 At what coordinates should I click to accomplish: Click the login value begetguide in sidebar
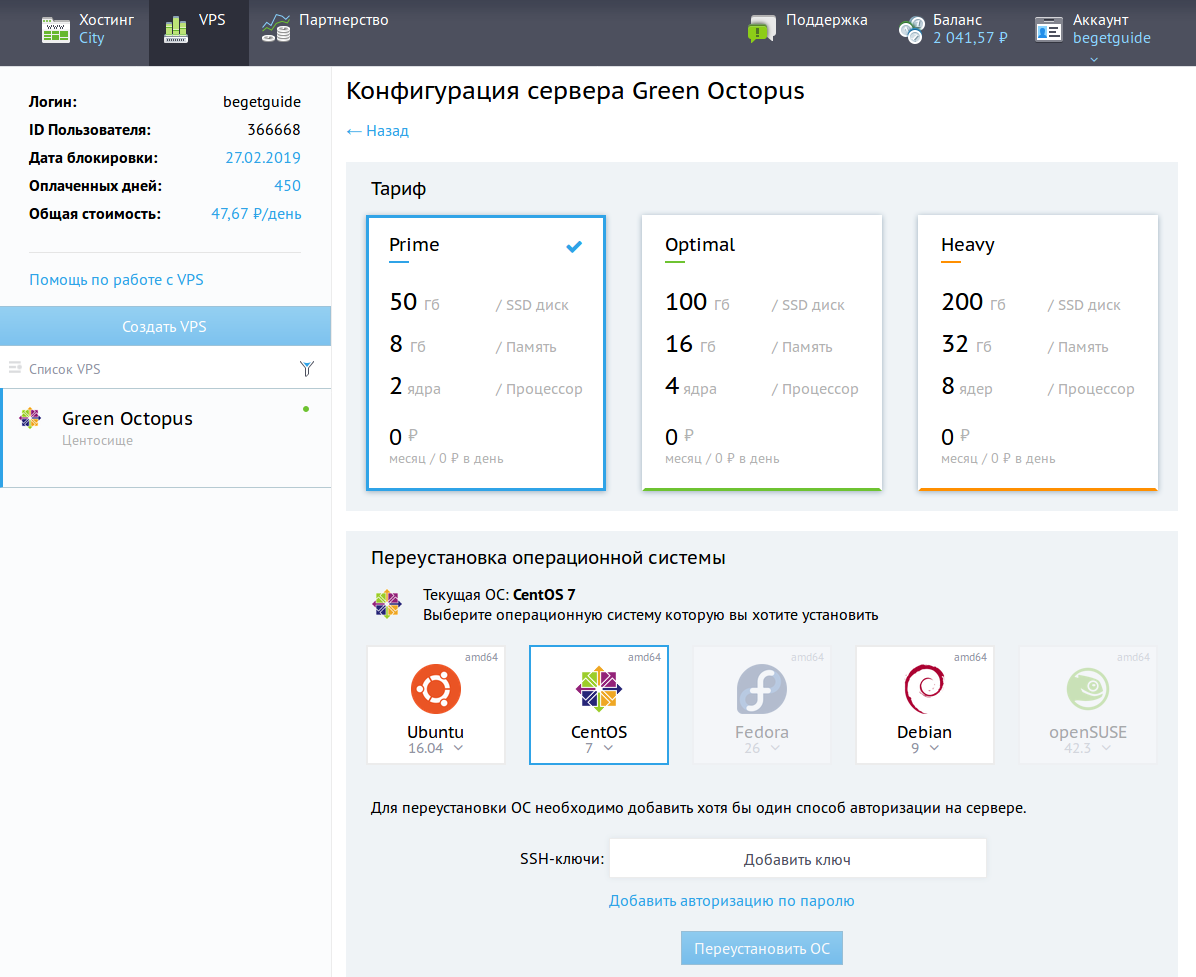262,102
